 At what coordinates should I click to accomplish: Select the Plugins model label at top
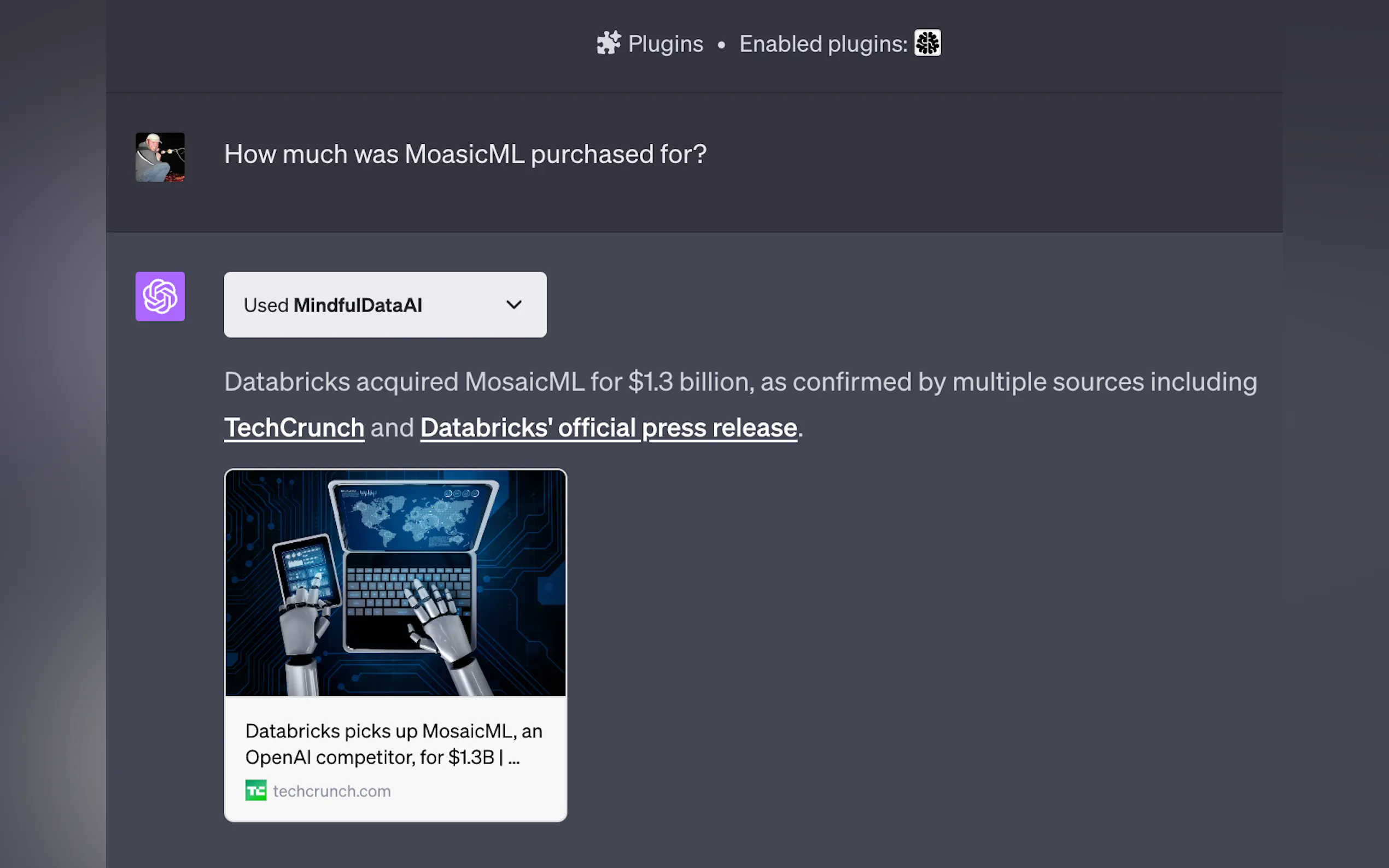(665, 44)
